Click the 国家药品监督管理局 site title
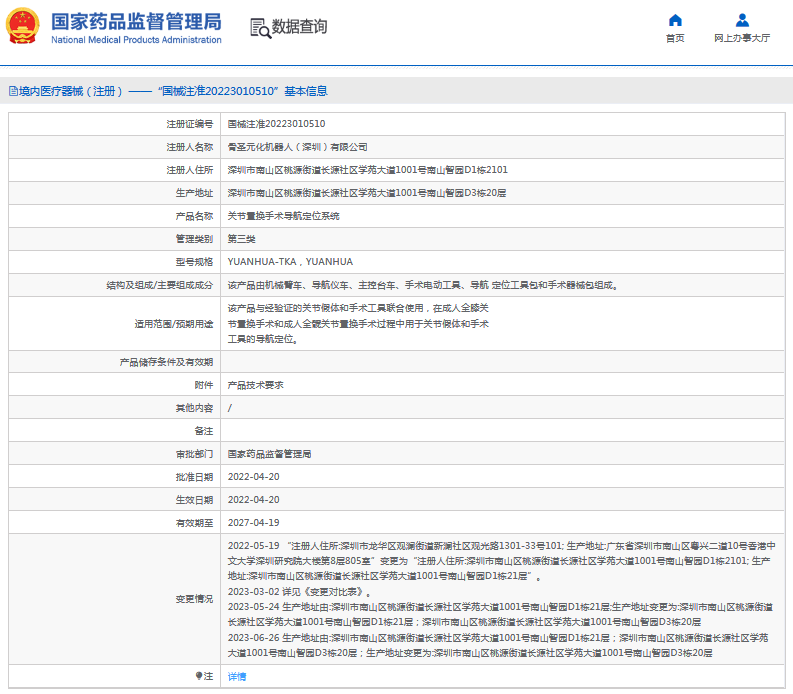This screenshot has width=793, height=694. (x=136, y=21)
